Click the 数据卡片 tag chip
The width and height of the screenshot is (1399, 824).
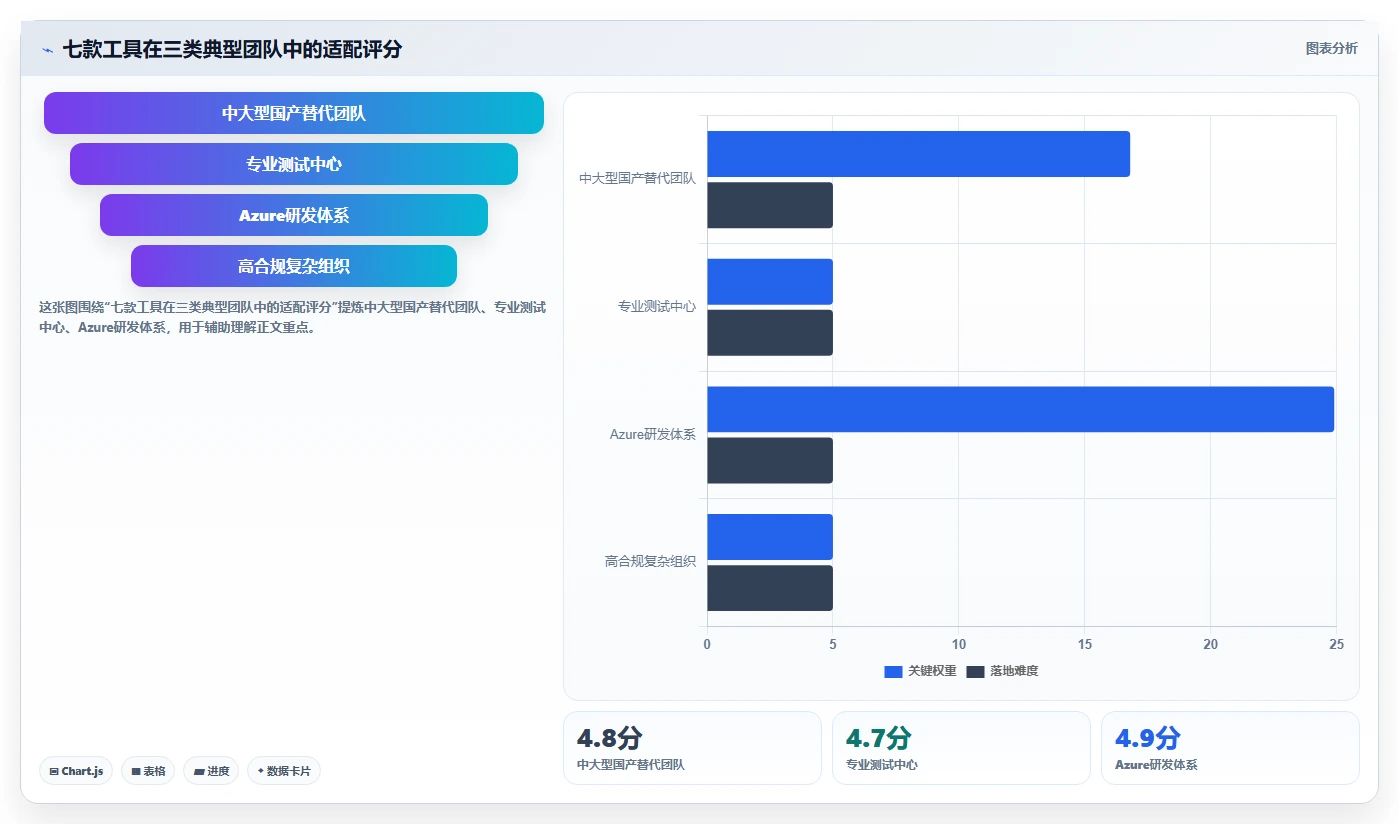284,771
